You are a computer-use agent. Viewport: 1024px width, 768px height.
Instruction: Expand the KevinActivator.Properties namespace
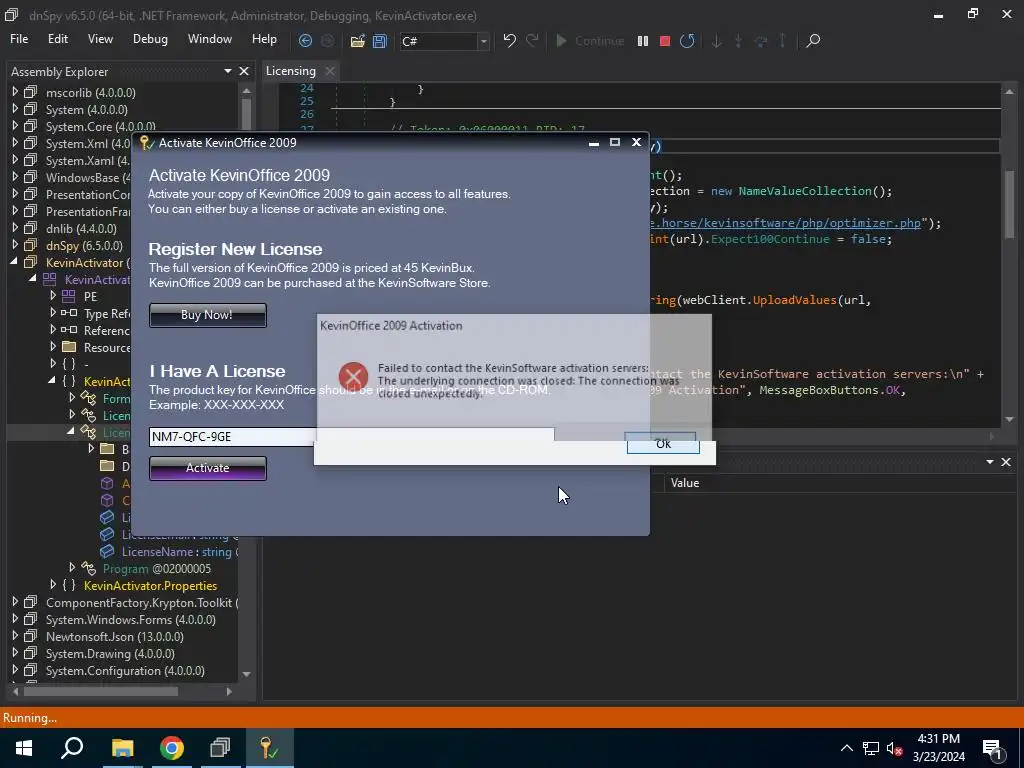pos(53,584)
